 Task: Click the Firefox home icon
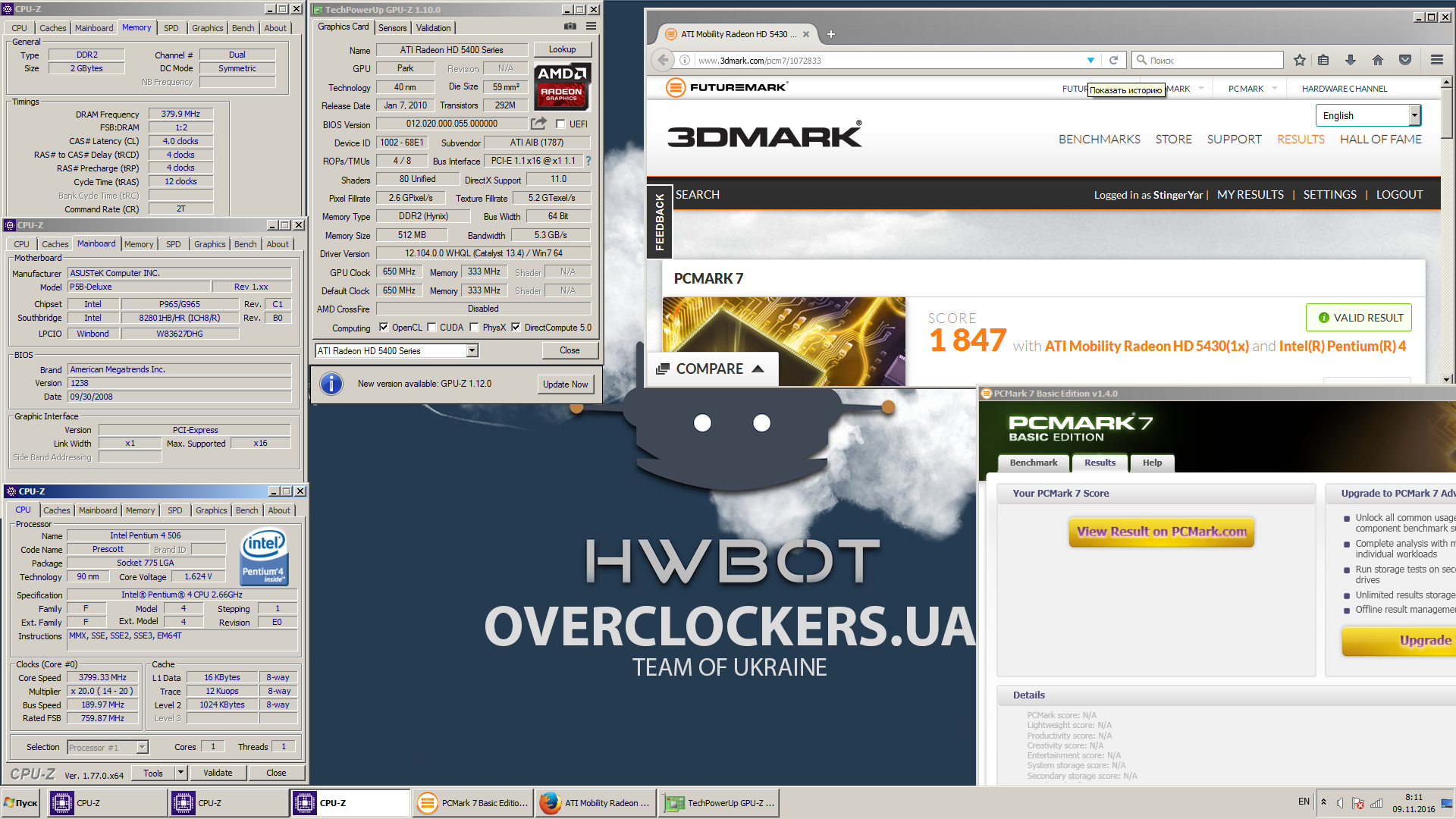click(x=1378, y=60)
